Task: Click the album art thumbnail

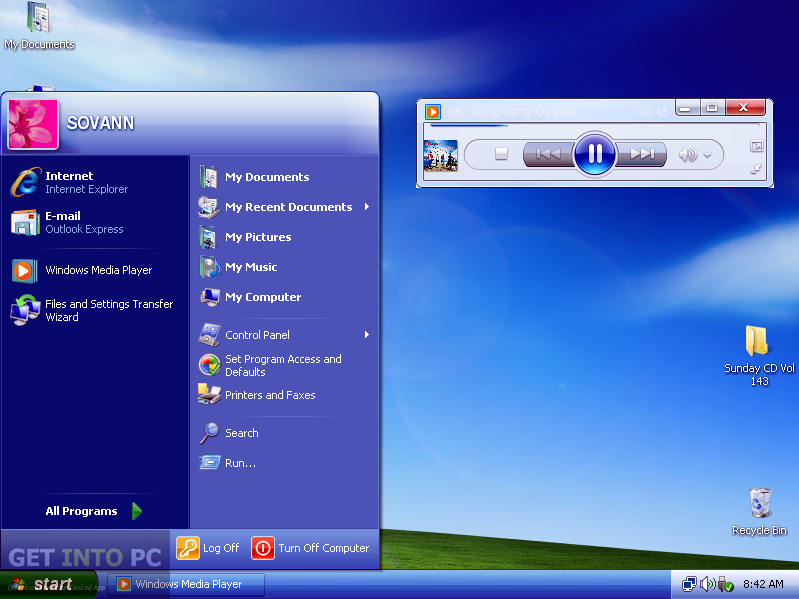Action: [441, 155]
